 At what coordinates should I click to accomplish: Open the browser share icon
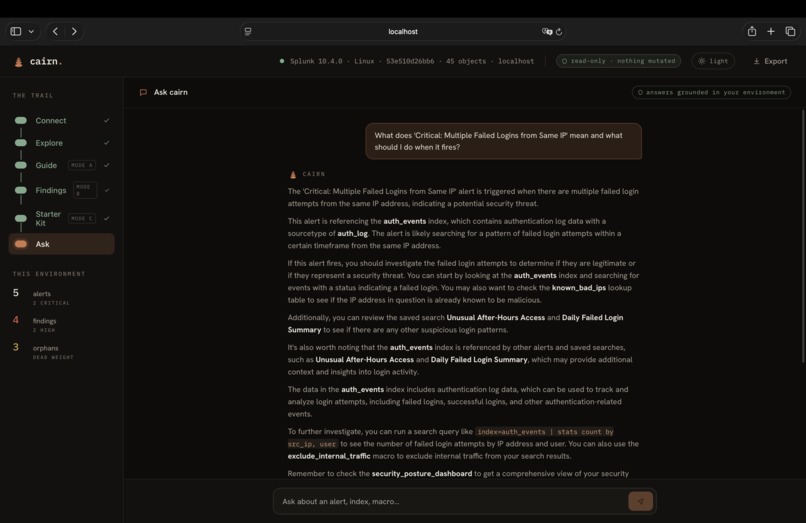coord(752,31)
